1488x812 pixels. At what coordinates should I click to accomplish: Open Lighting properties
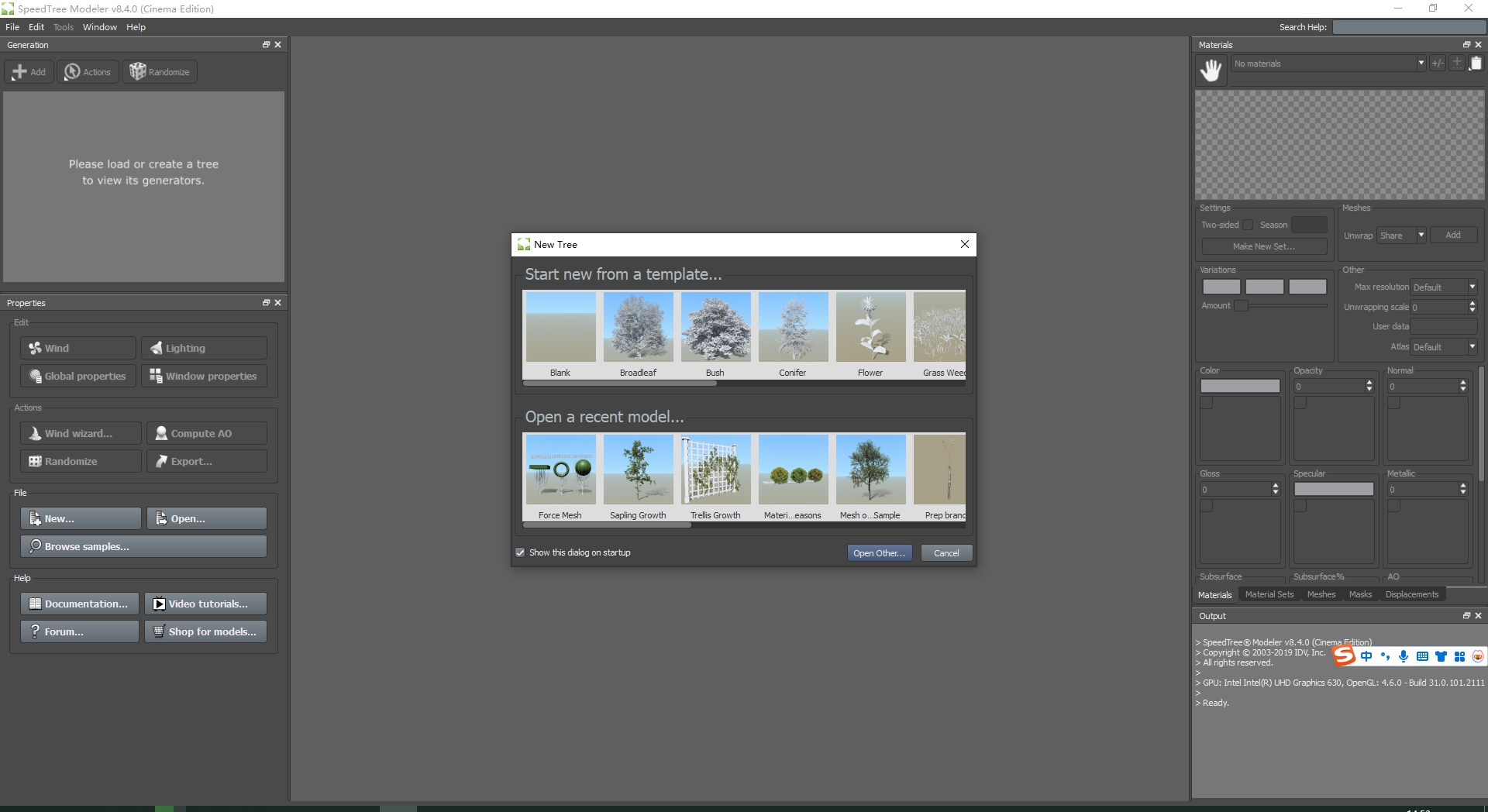(x=205, y=349)
